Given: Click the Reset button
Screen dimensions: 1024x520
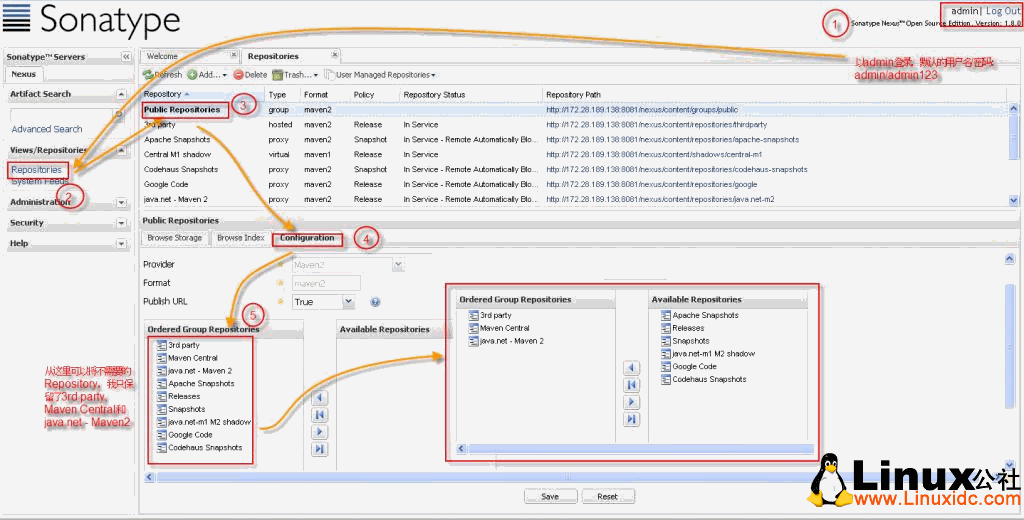Looking at the screenshot, I should [x=607, y=496].
